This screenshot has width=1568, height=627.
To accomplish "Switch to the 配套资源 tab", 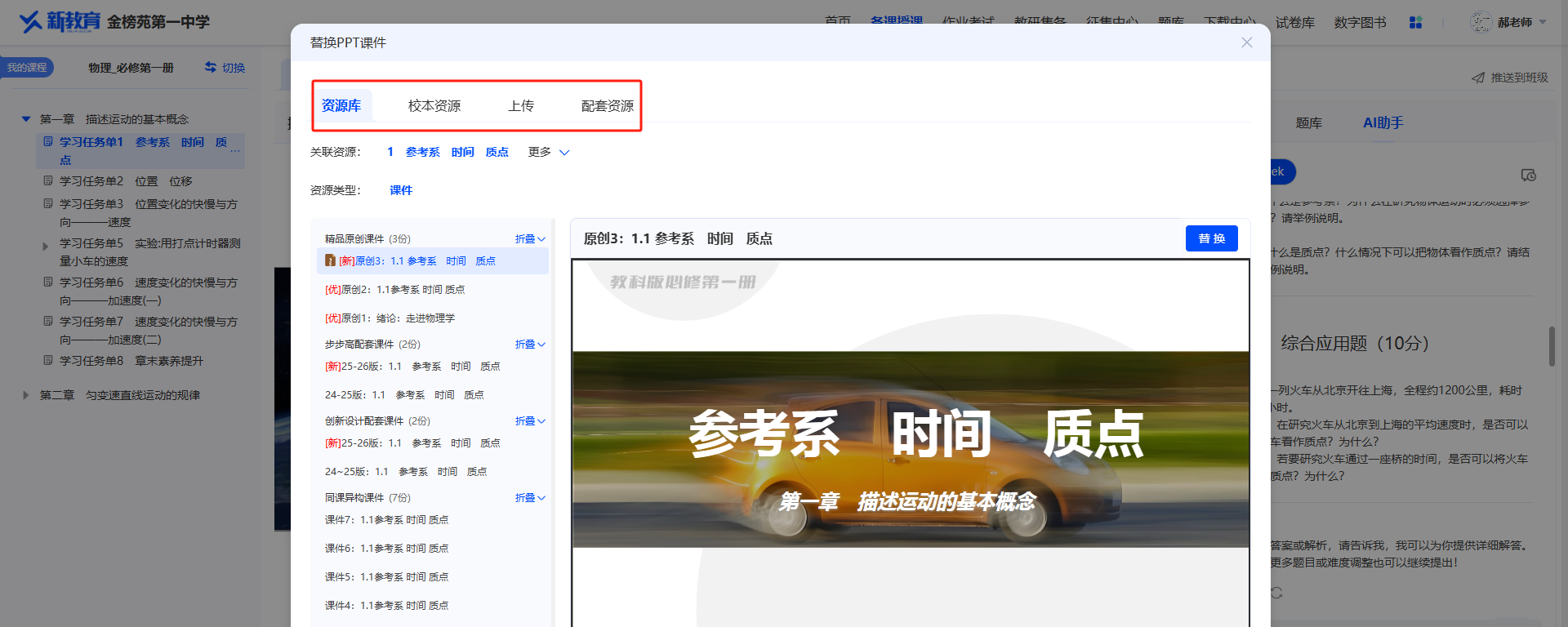I will tap(608, 106).
